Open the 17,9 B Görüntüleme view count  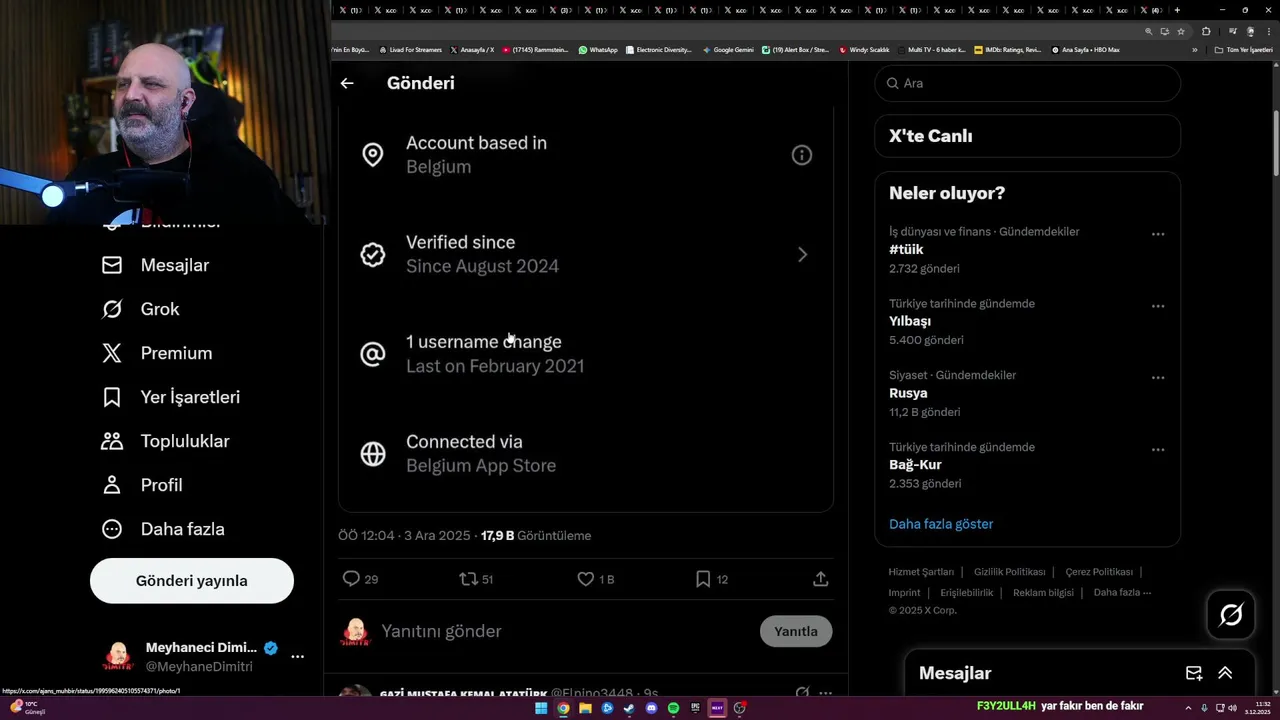click(536, 536)
